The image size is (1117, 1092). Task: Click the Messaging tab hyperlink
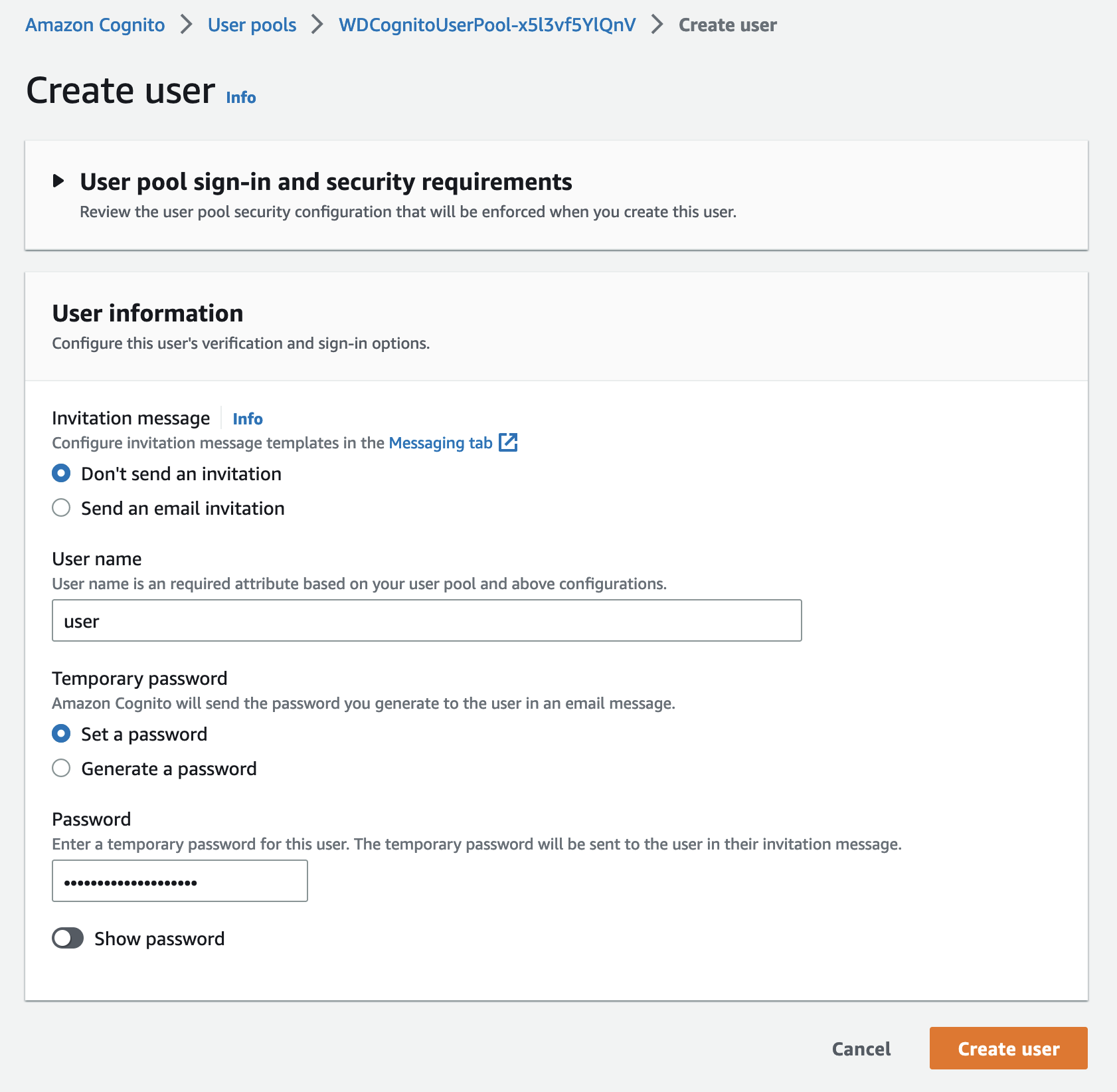440,442
